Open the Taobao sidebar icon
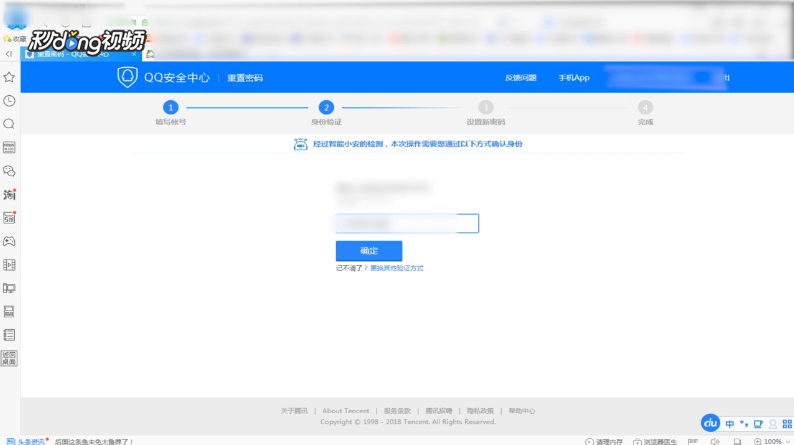Viewport: 794px width, 445px height. [9, 194]
